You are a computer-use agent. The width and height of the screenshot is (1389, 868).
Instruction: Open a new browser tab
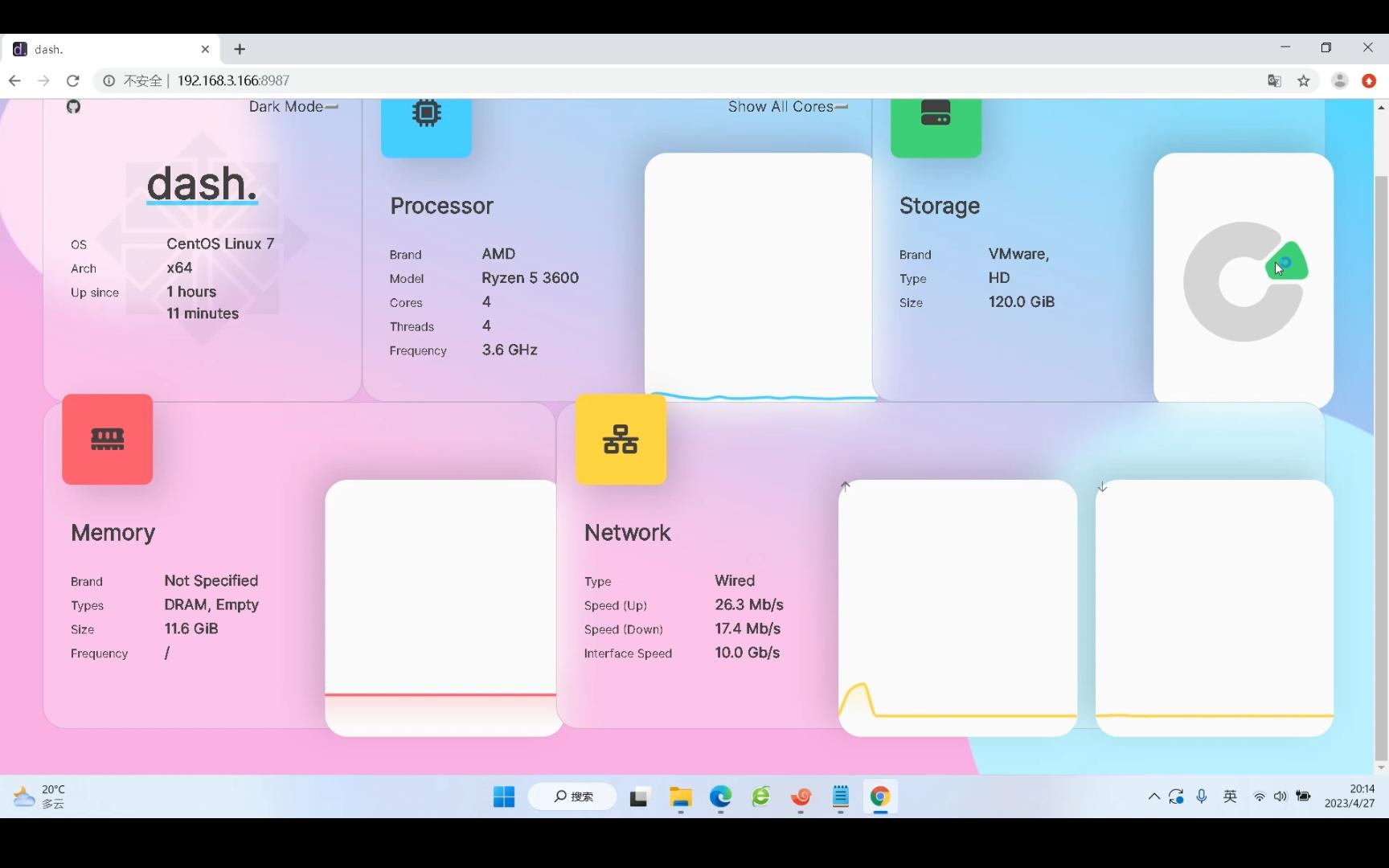click(x=240, y=49)
